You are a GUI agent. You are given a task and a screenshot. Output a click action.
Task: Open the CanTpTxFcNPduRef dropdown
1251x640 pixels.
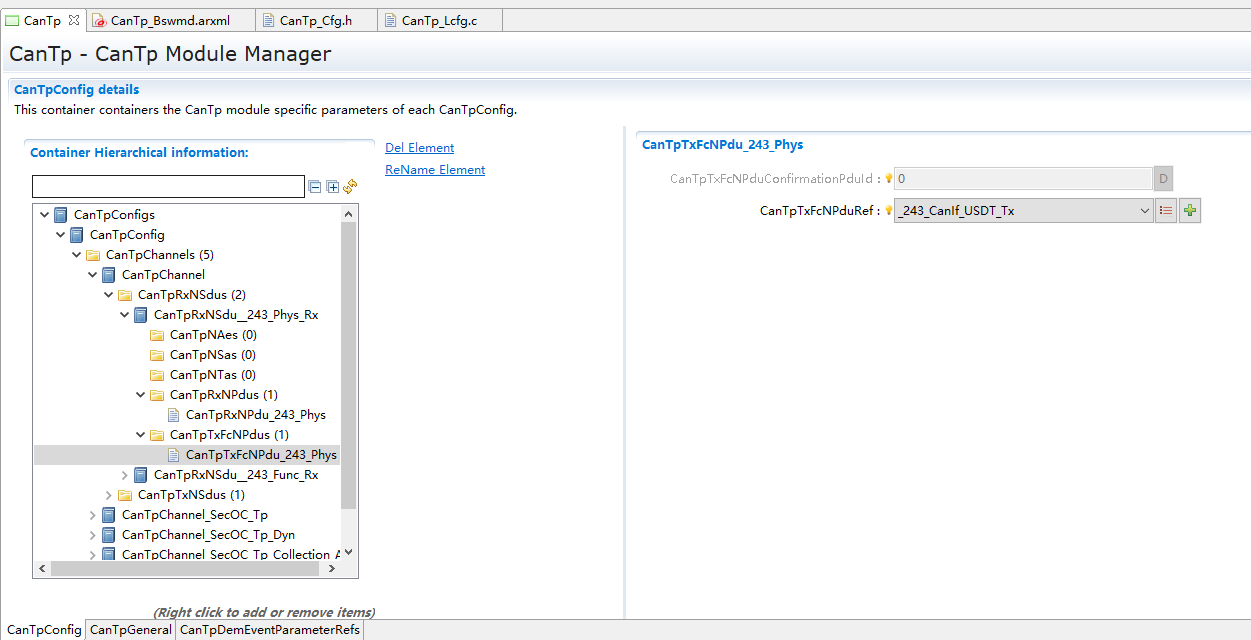[1145, 211]
